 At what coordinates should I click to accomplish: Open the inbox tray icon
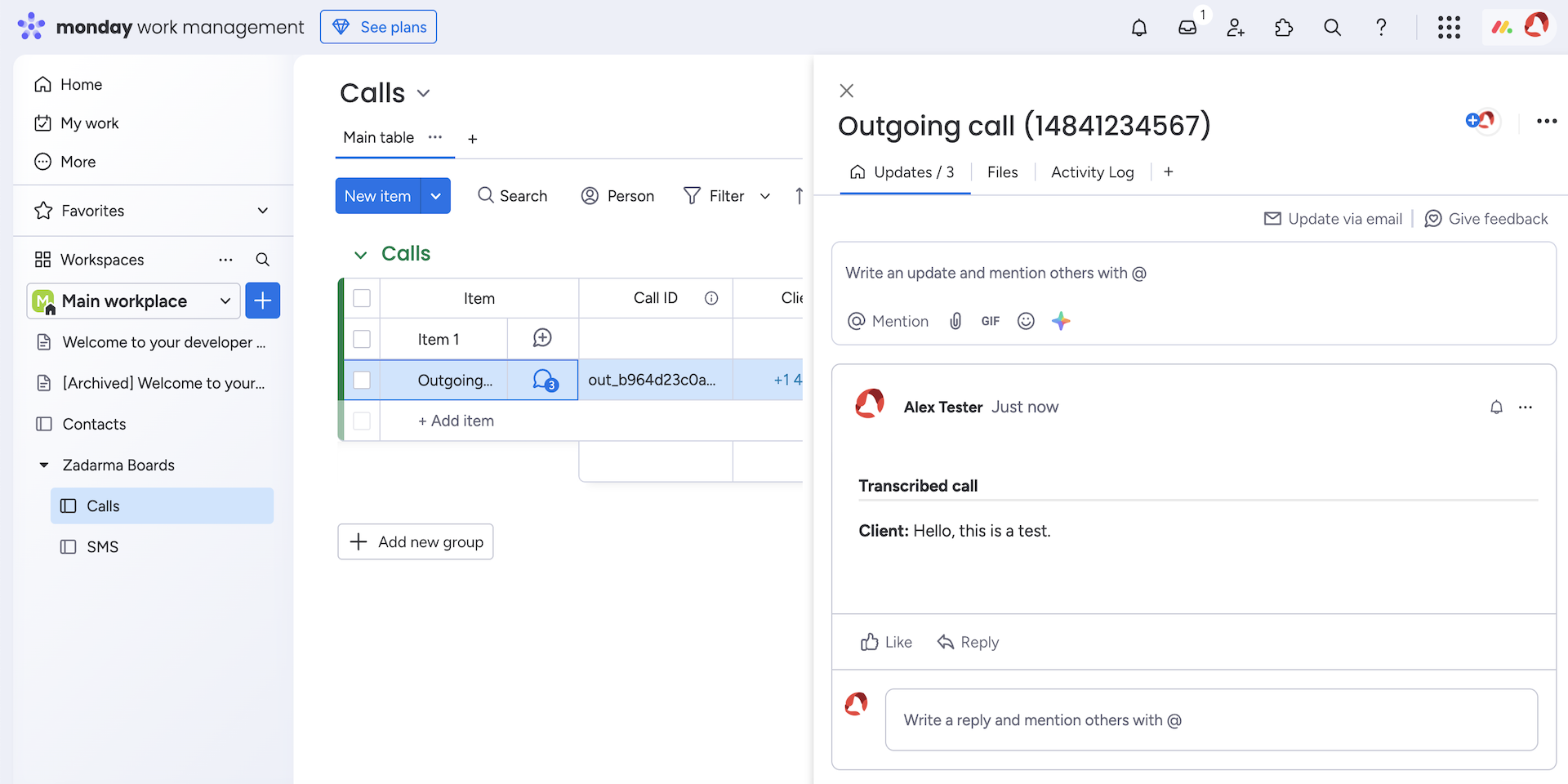coord(1187,28)
